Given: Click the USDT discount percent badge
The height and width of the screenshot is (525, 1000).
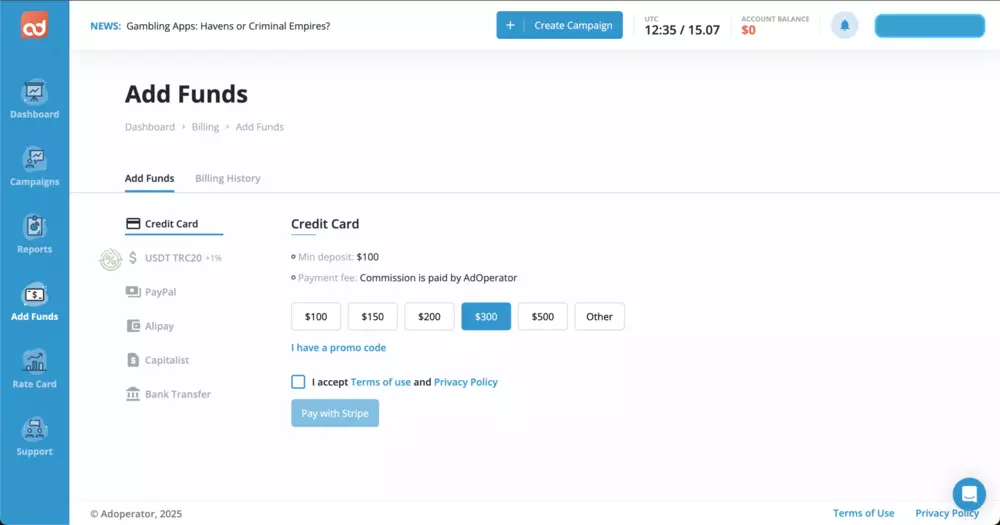Looking at the screenshot, I should [x=110, y=259].
